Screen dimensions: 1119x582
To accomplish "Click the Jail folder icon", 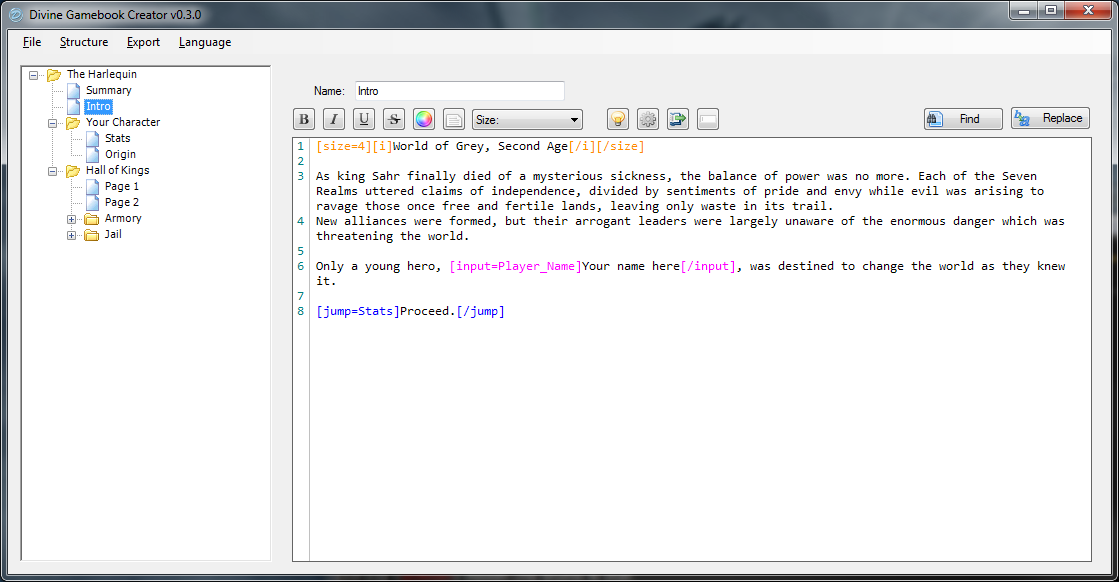I will 91,235.
